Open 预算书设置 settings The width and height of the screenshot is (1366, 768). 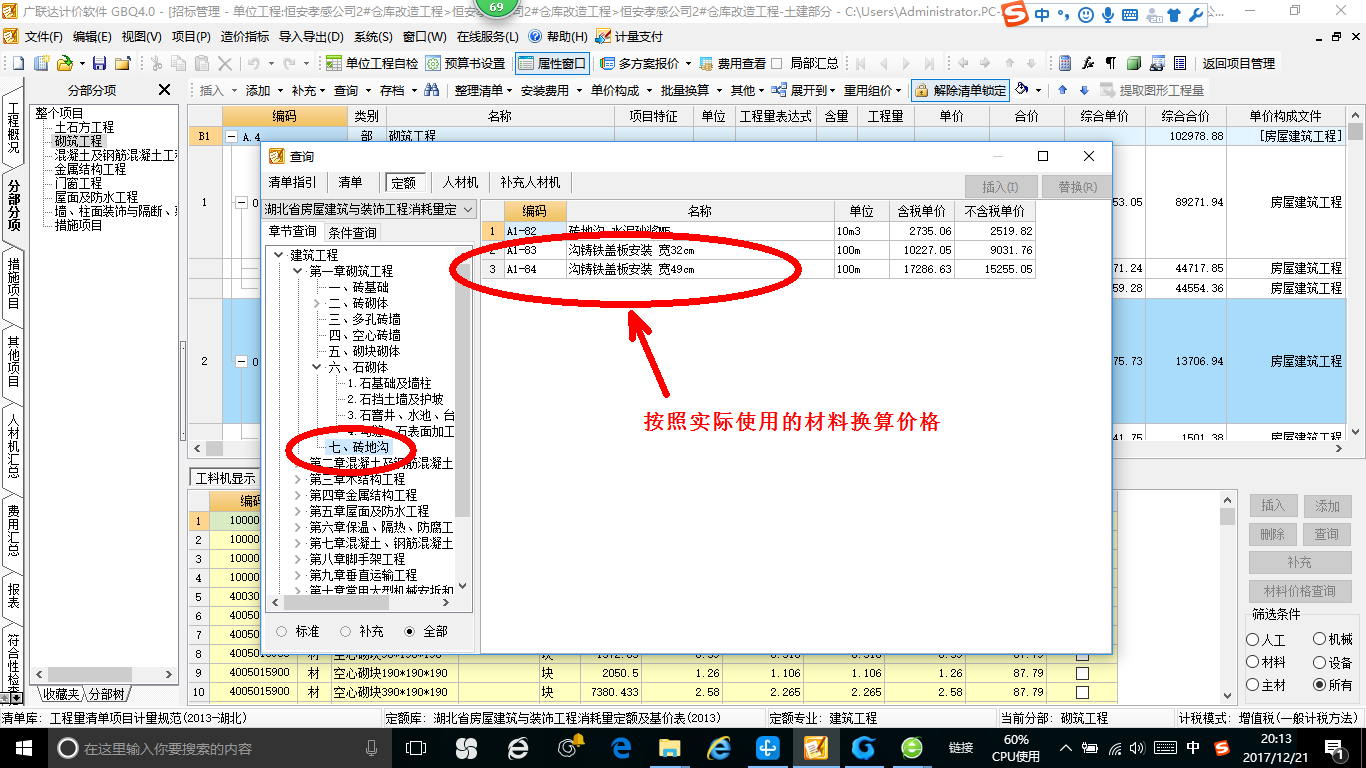[x=465, y=63]
